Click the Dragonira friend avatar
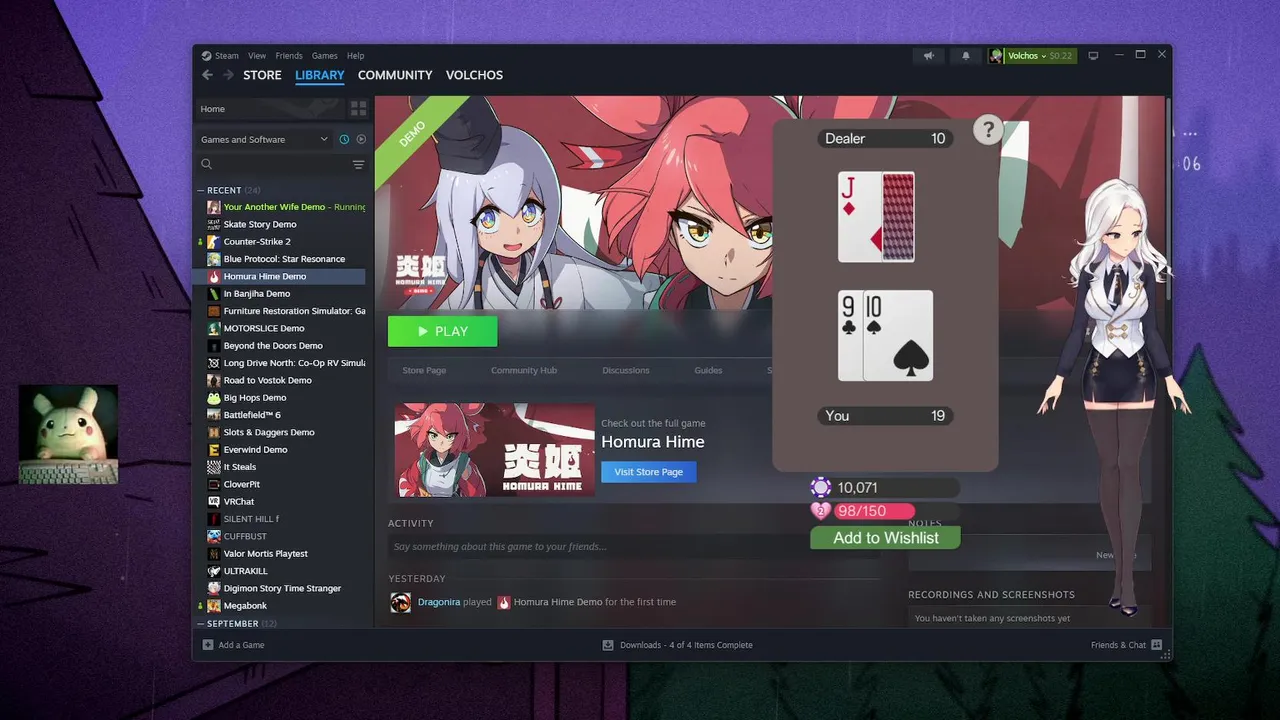 tap(400, 602)
